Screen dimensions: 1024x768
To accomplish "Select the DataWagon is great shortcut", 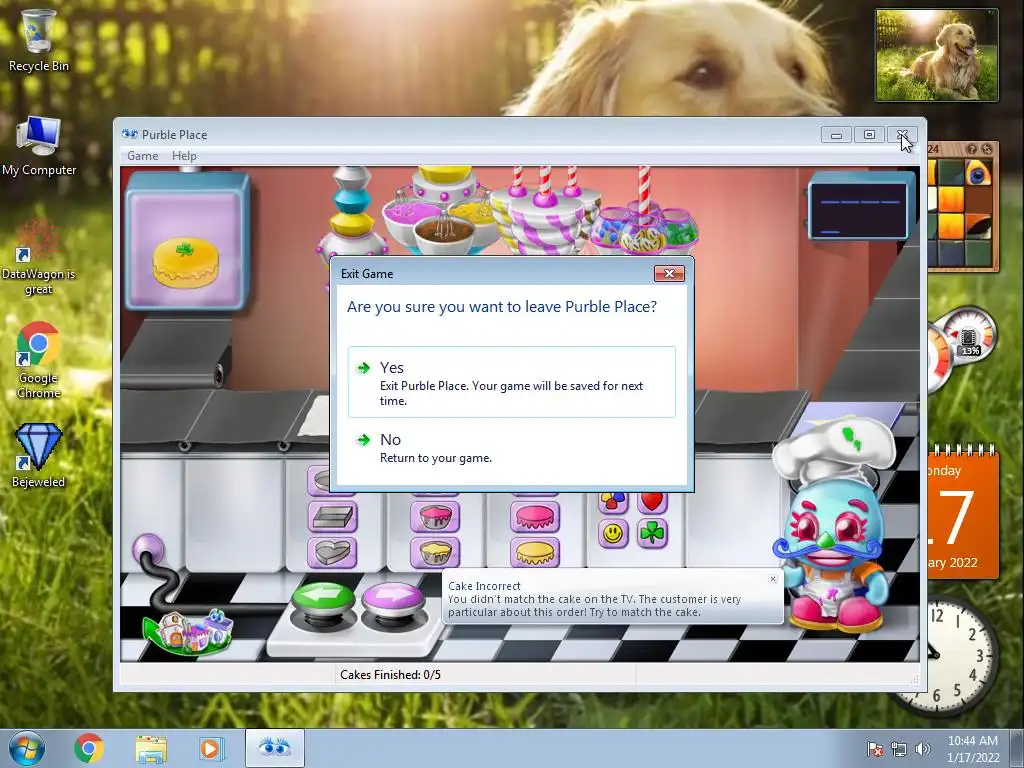I will [x=39, y=257].
